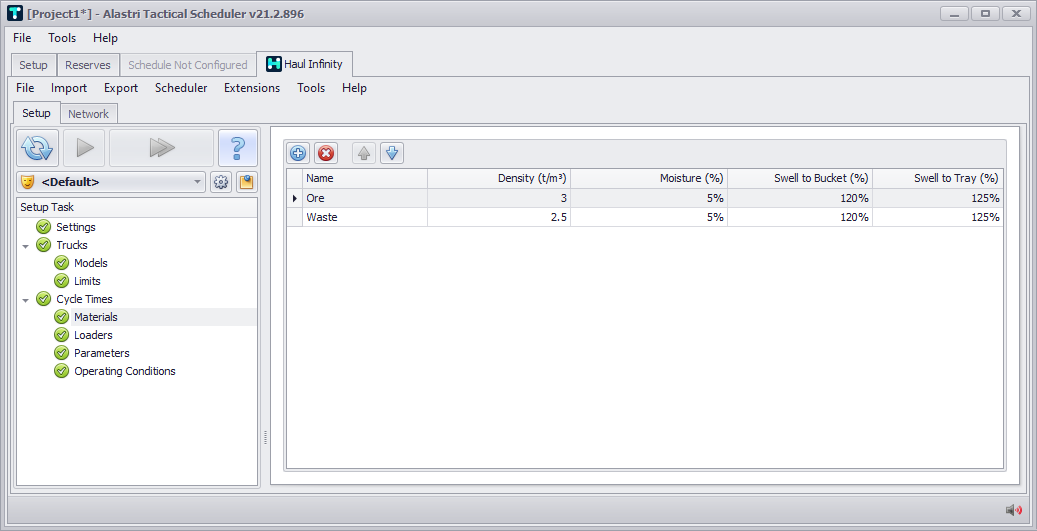Click the Waste row density cell
The image size is (1037, 531).
coord(498,217)
